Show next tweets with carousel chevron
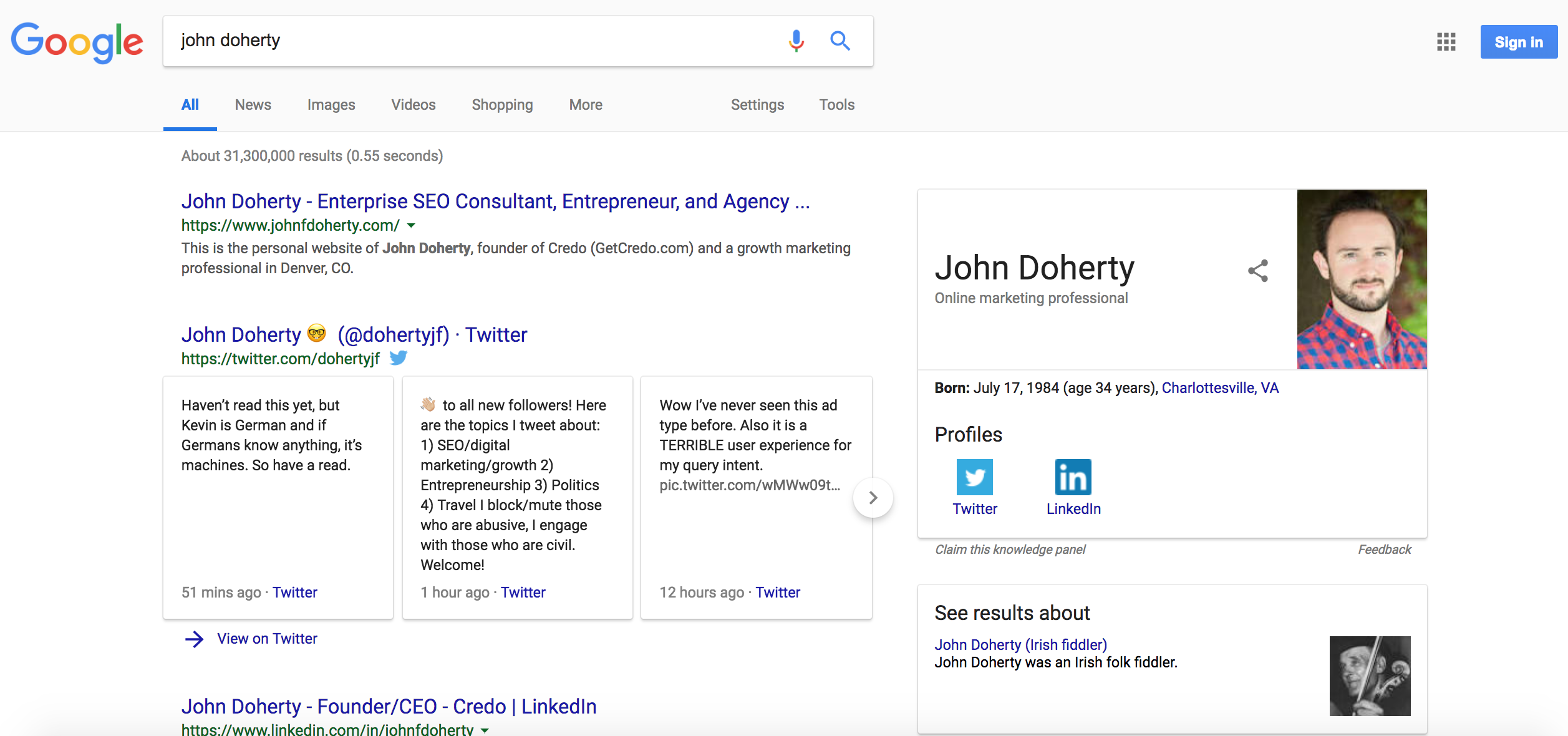 (x=873, y=497)
